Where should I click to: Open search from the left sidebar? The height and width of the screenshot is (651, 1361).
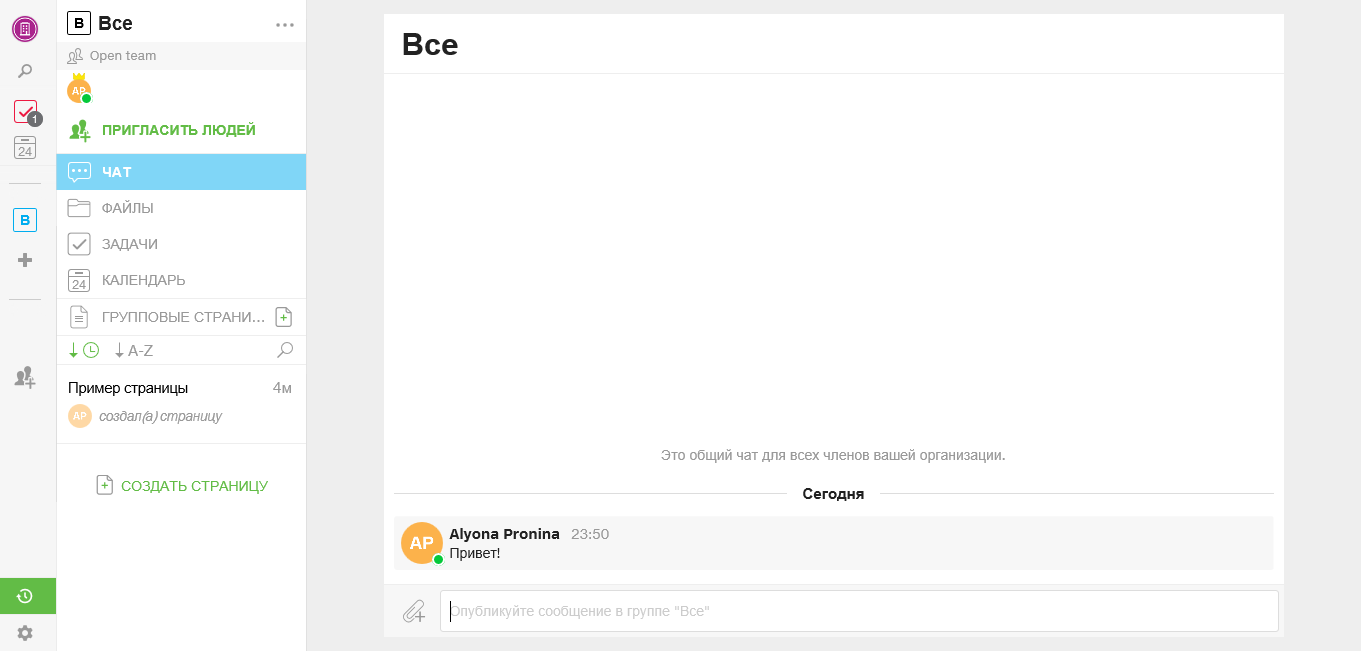click(x=25, y=71)
